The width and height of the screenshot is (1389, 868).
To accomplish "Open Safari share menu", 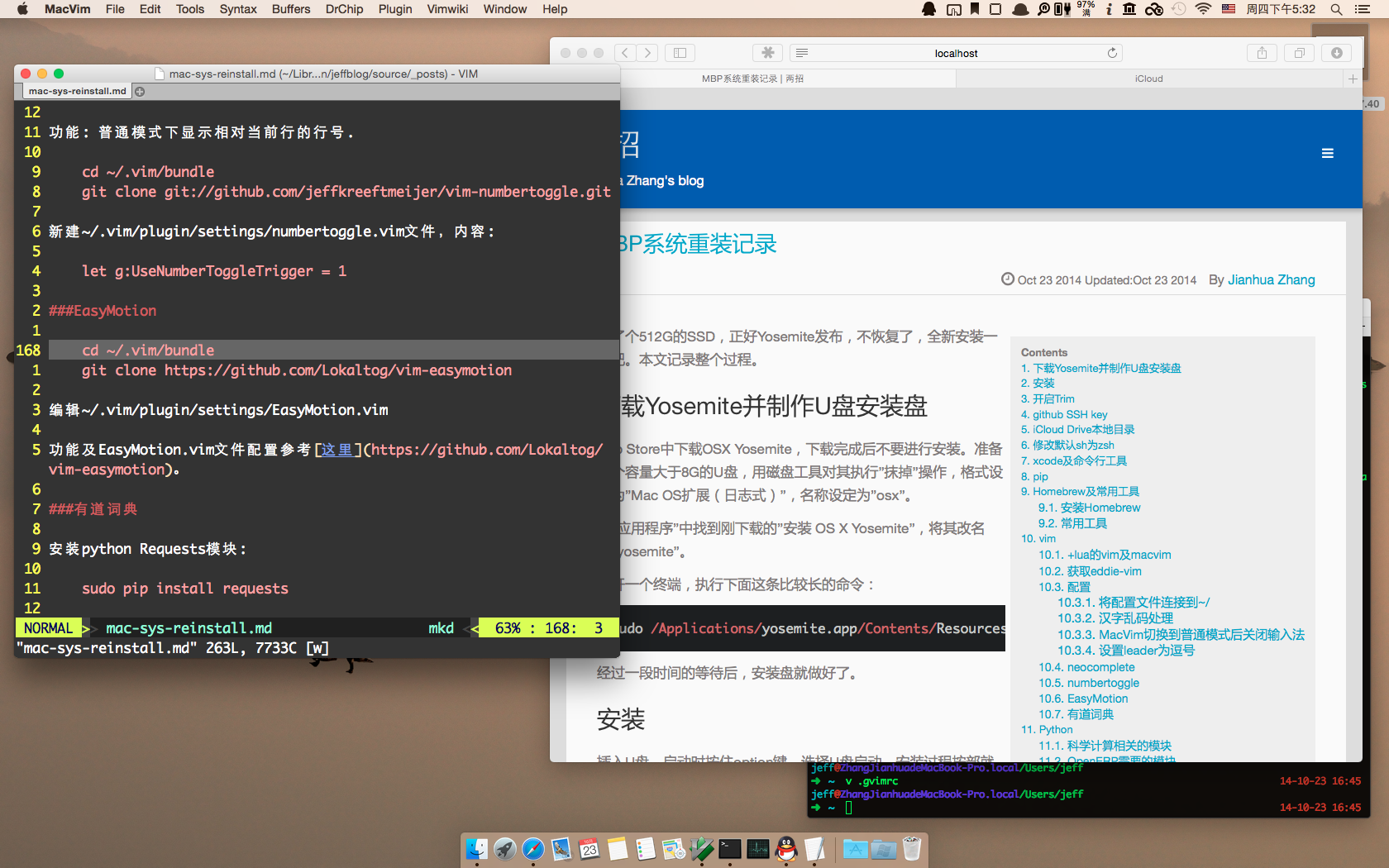I will 1262,53.
